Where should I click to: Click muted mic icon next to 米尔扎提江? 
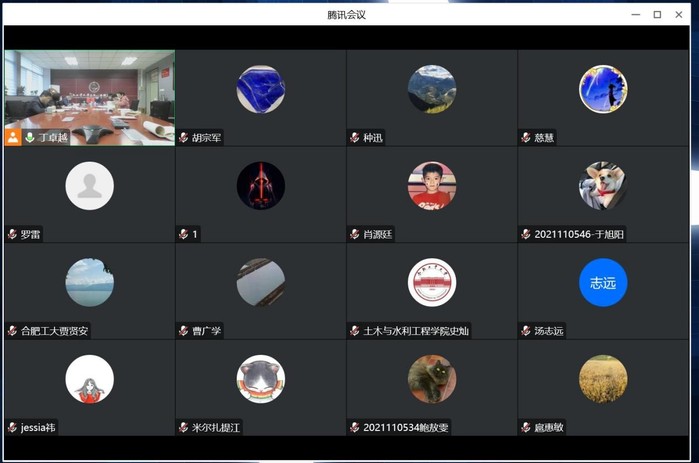coord(184,427)
